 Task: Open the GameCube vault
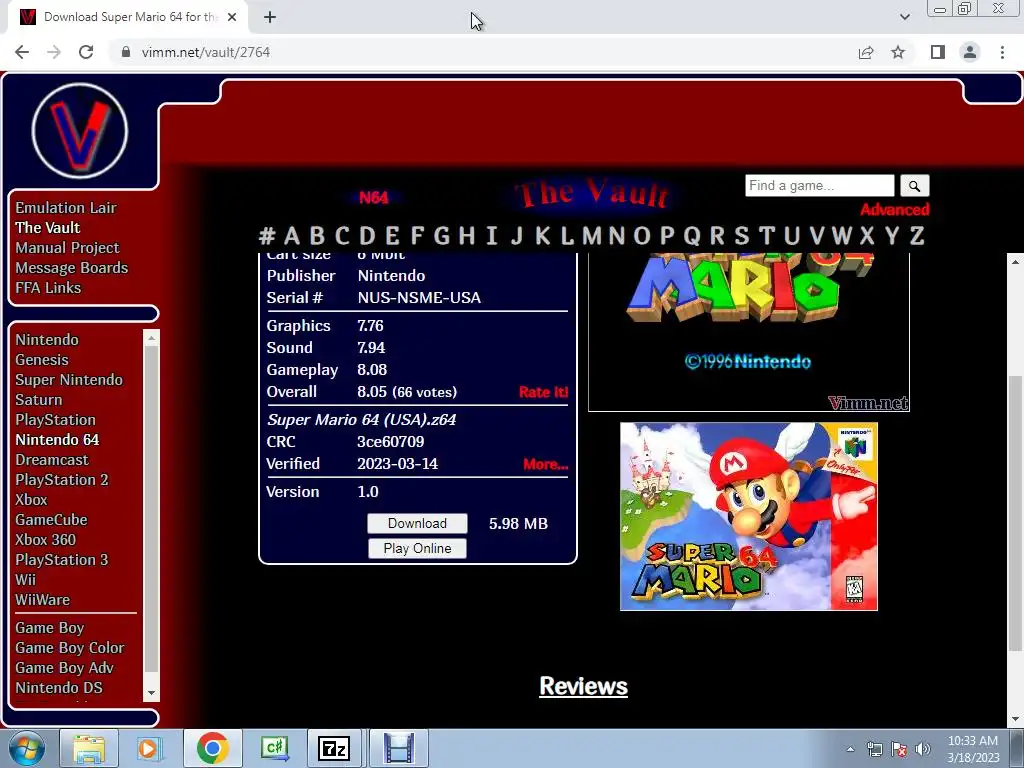[x=51, y=520]
